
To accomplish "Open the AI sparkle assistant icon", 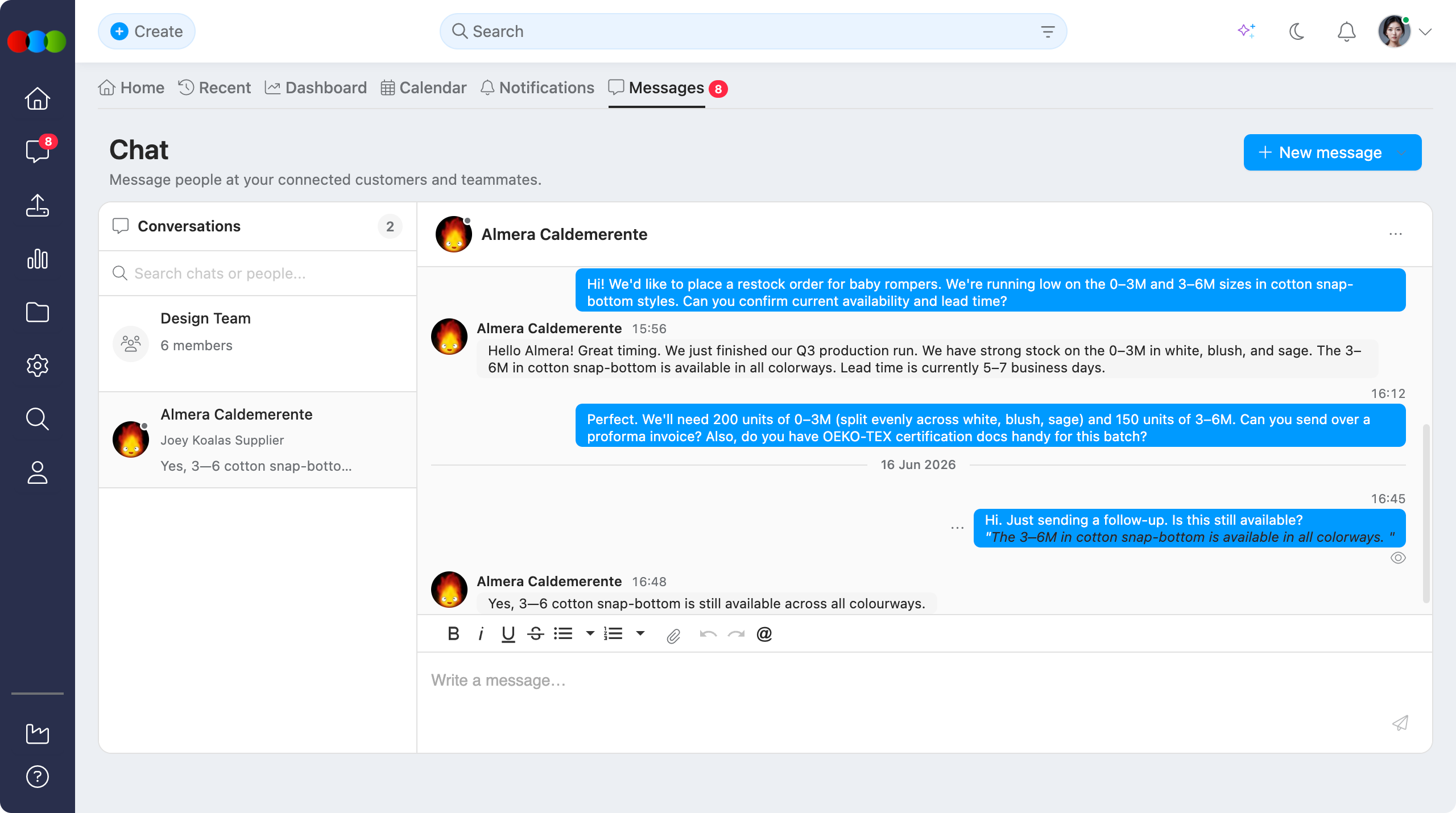I will coord(1247,31).
